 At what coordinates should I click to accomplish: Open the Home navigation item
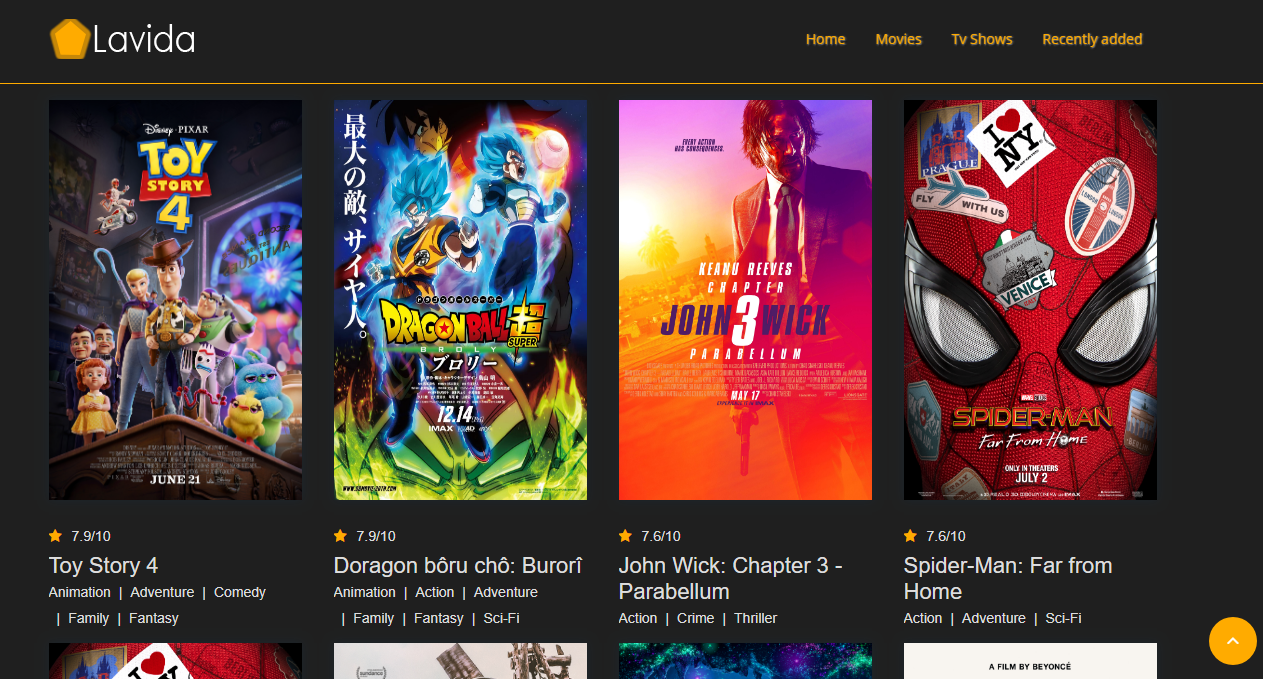tap(825, 39)
